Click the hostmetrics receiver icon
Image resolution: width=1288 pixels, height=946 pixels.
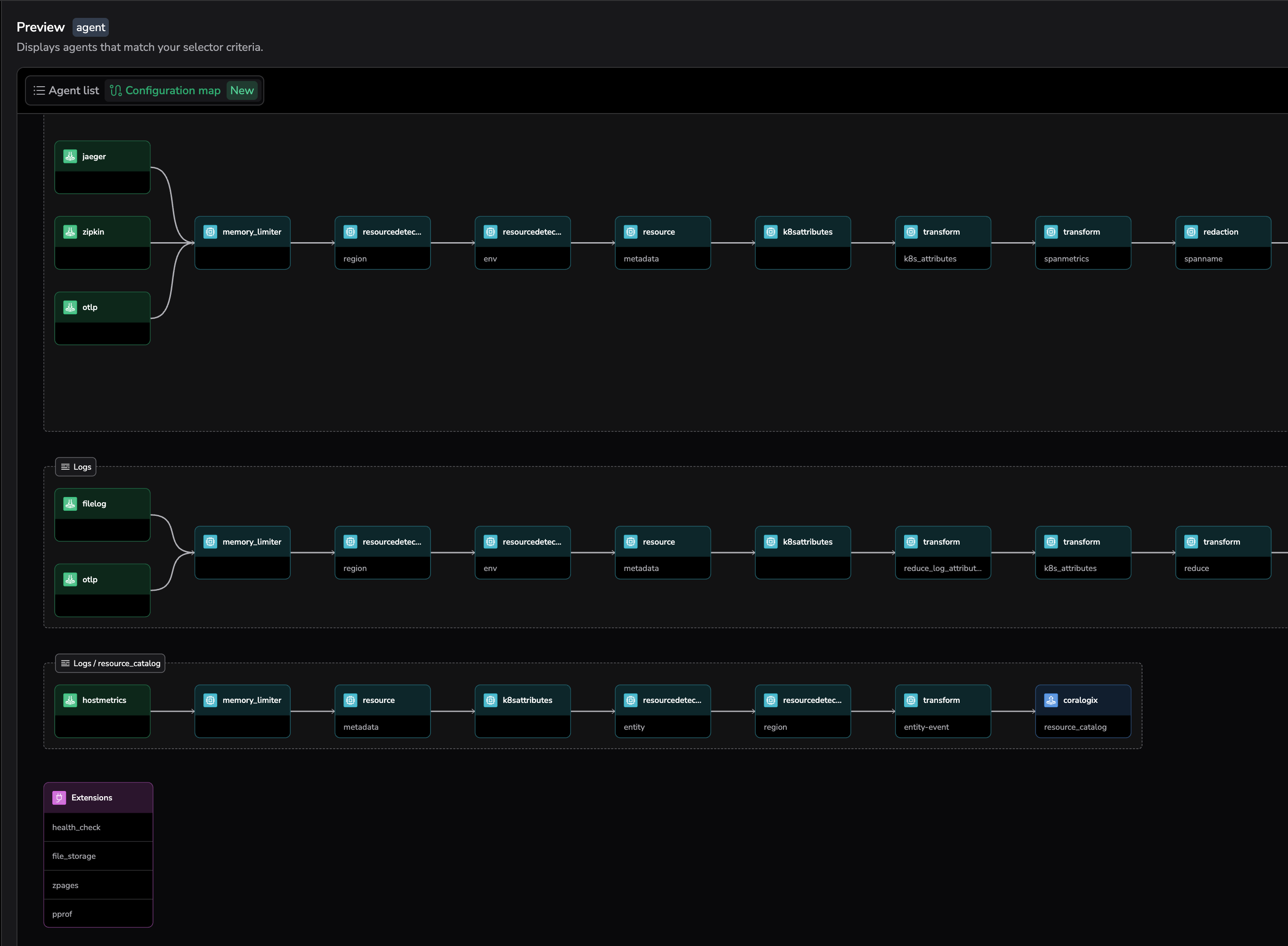coord(70,701)
